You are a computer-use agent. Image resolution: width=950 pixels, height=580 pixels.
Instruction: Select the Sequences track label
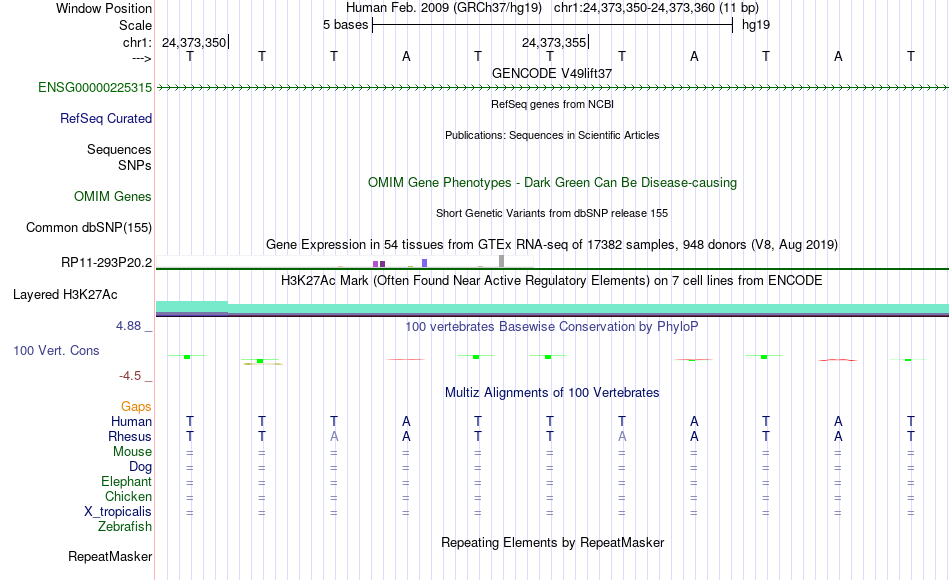(119, 149)
